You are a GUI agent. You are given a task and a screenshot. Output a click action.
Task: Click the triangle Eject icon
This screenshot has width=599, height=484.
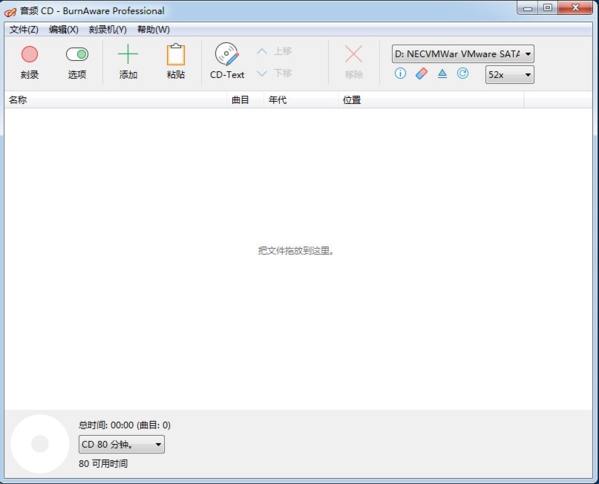[x=442, y=73]
